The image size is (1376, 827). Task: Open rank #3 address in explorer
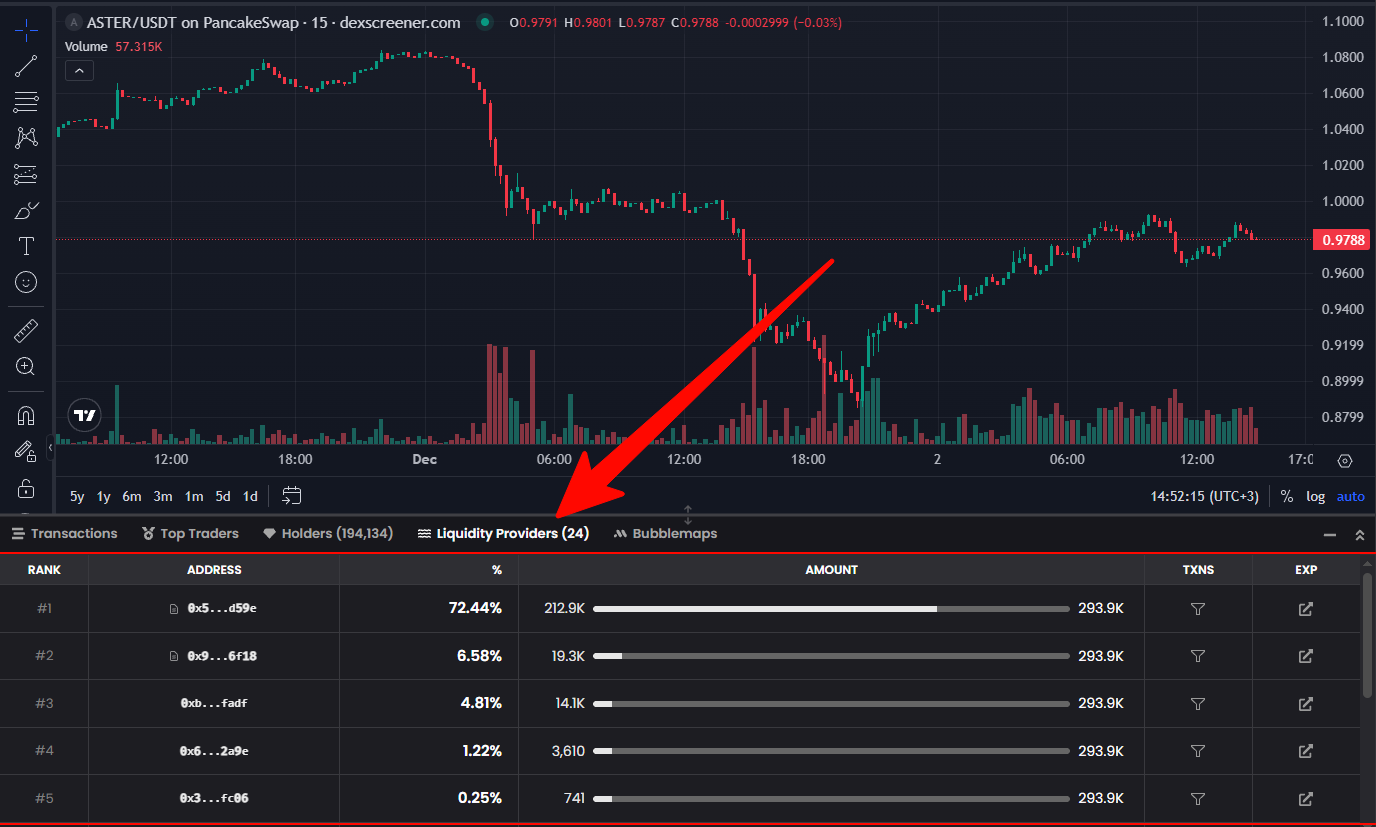1305,704
